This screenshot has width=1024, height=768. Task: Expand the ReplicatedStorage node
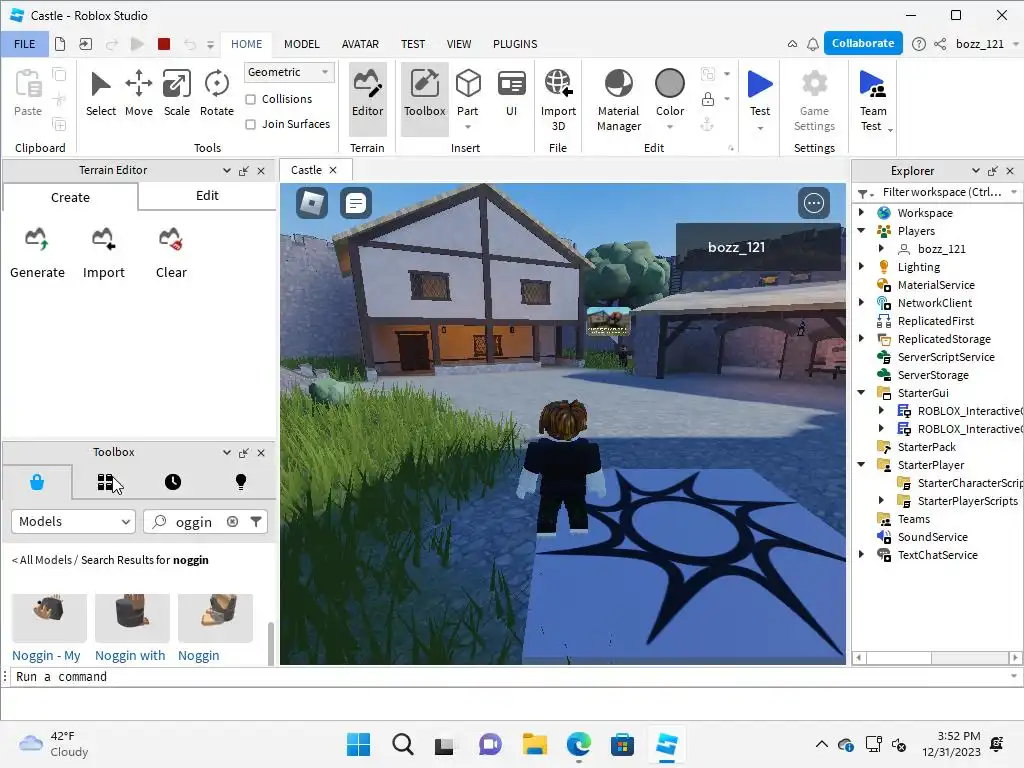click(x=861, y=338)
